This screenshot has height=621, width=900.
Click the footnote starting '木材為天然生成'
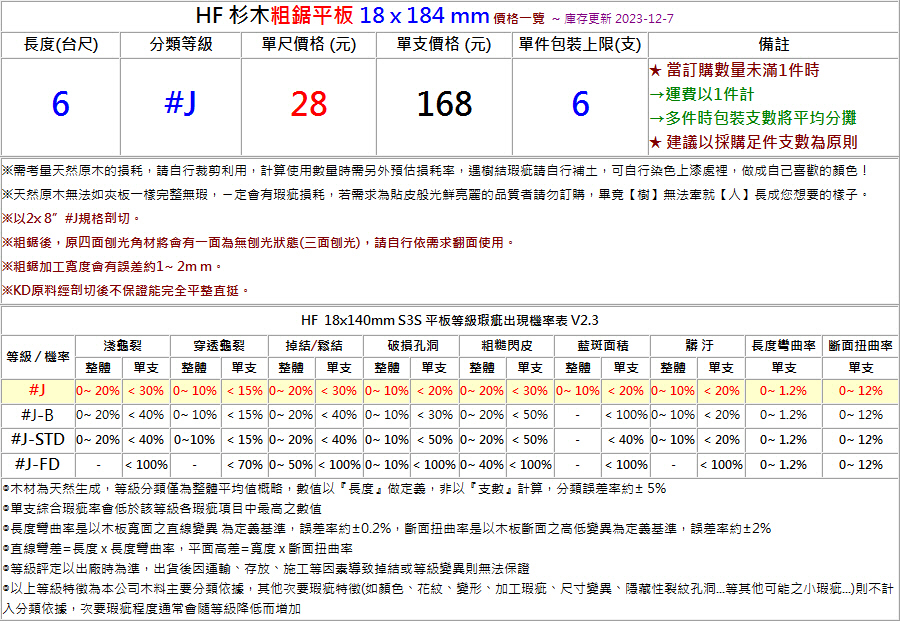335,488
